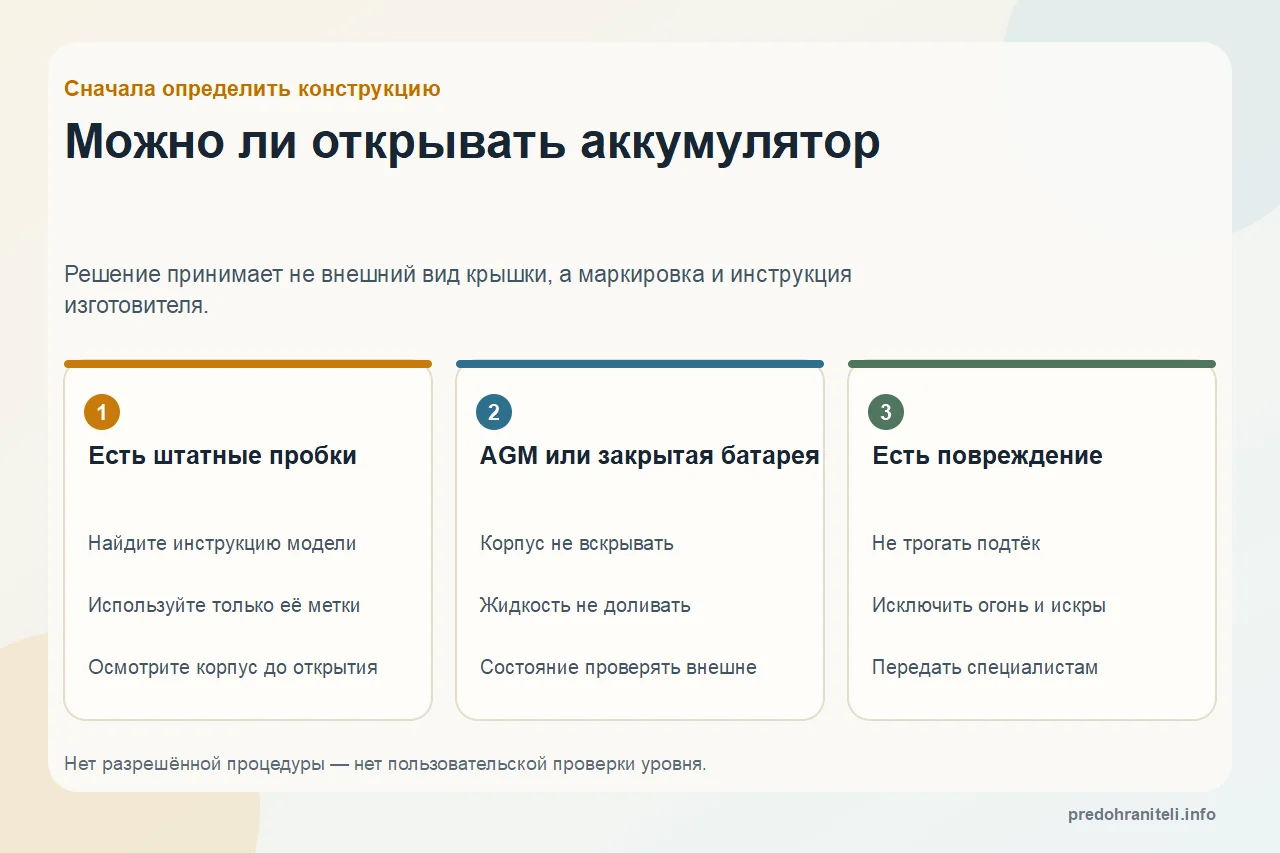Click the line 'Исключить огонь и искры'

click(x=989, y=606)
